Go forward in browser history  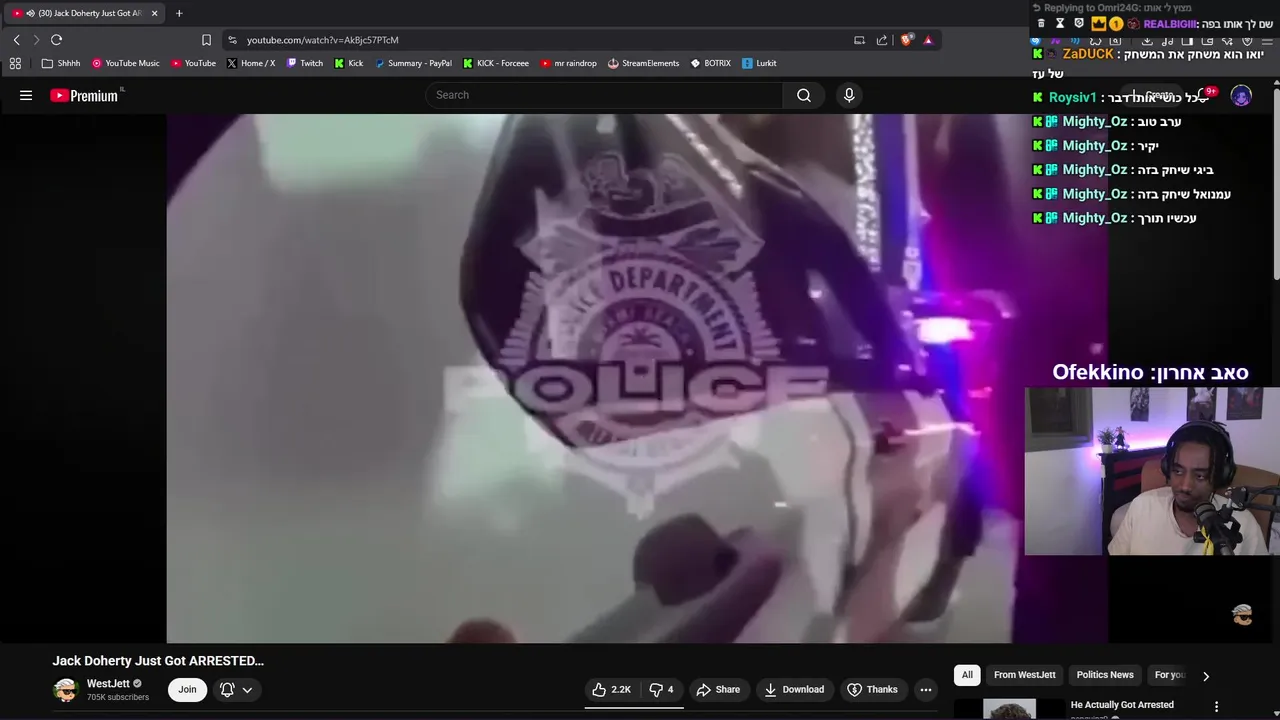[36, 40]
